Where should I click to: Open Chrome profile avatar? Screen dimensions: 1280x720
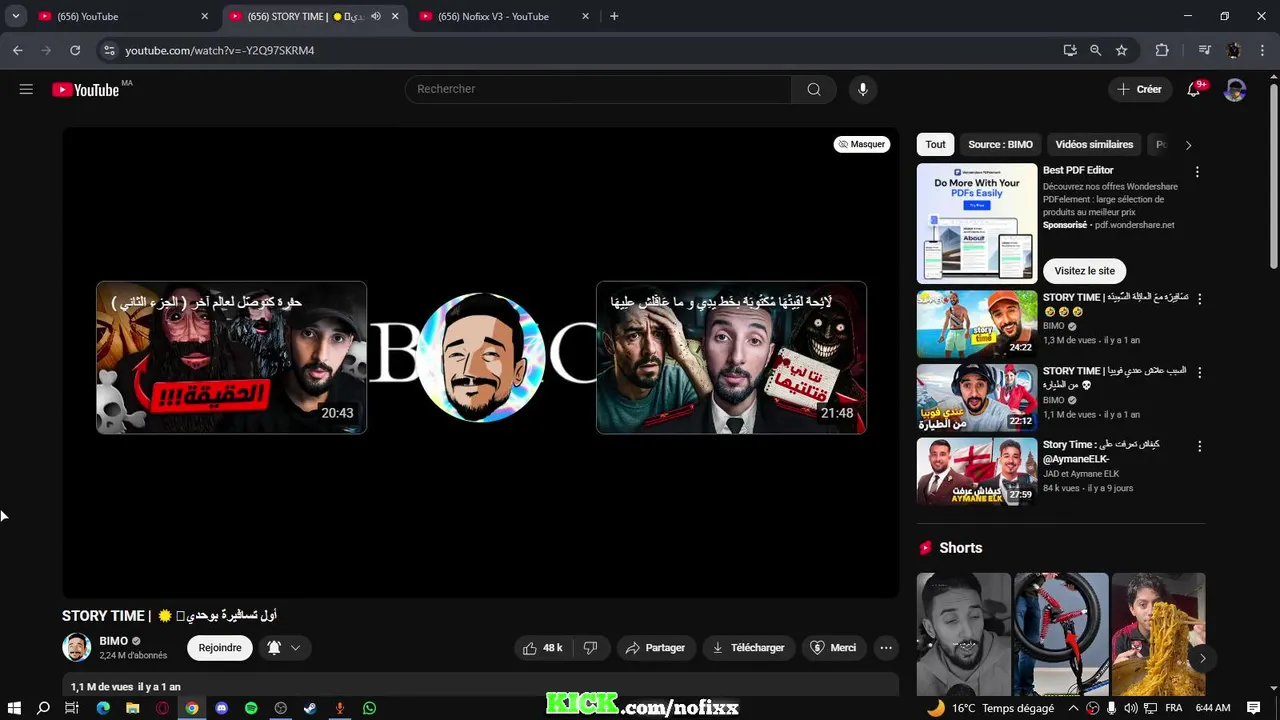(1234, 50)
